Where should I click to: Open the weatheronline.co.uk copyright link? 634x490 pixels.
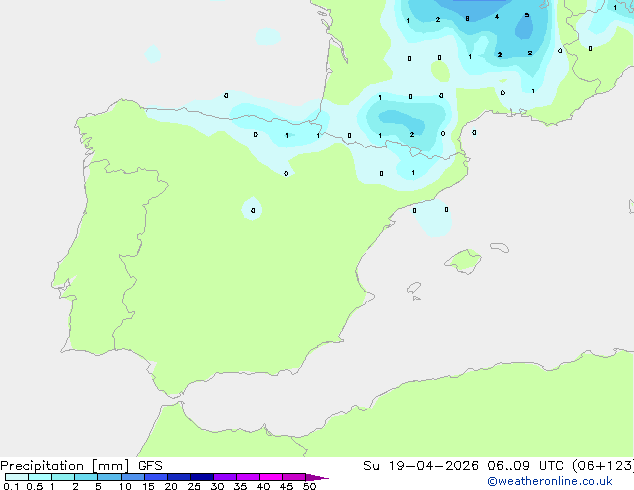(550, 481)
